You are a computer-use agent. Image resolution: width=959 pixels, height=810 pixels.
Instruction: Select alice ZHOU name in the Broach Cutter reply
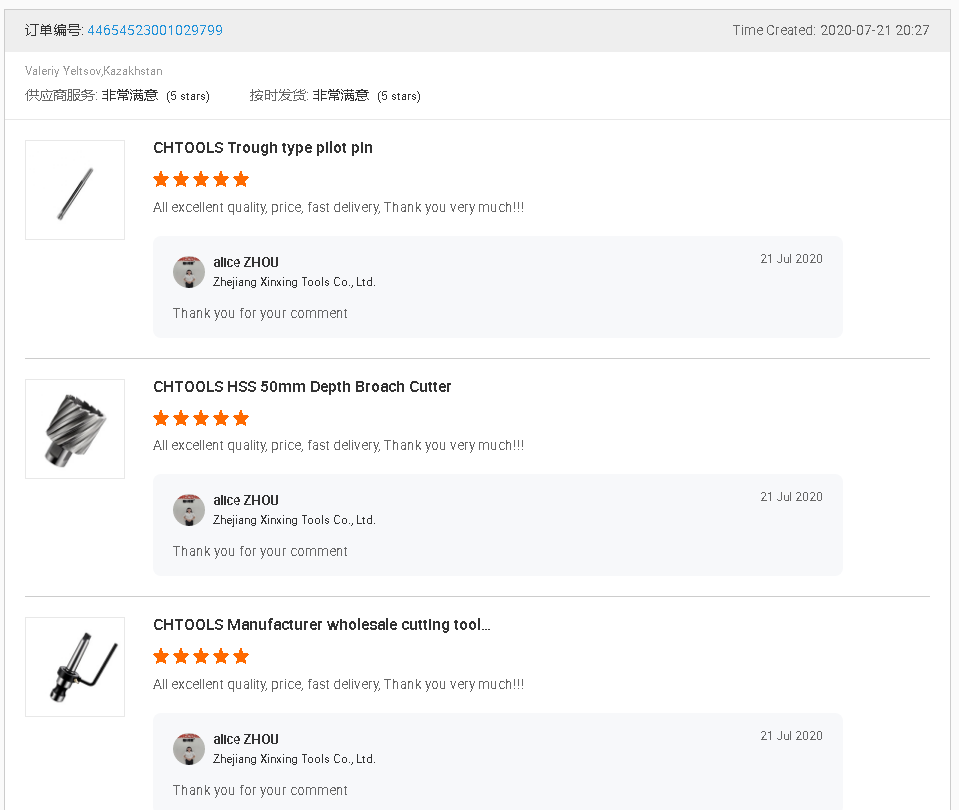[246, 501]
